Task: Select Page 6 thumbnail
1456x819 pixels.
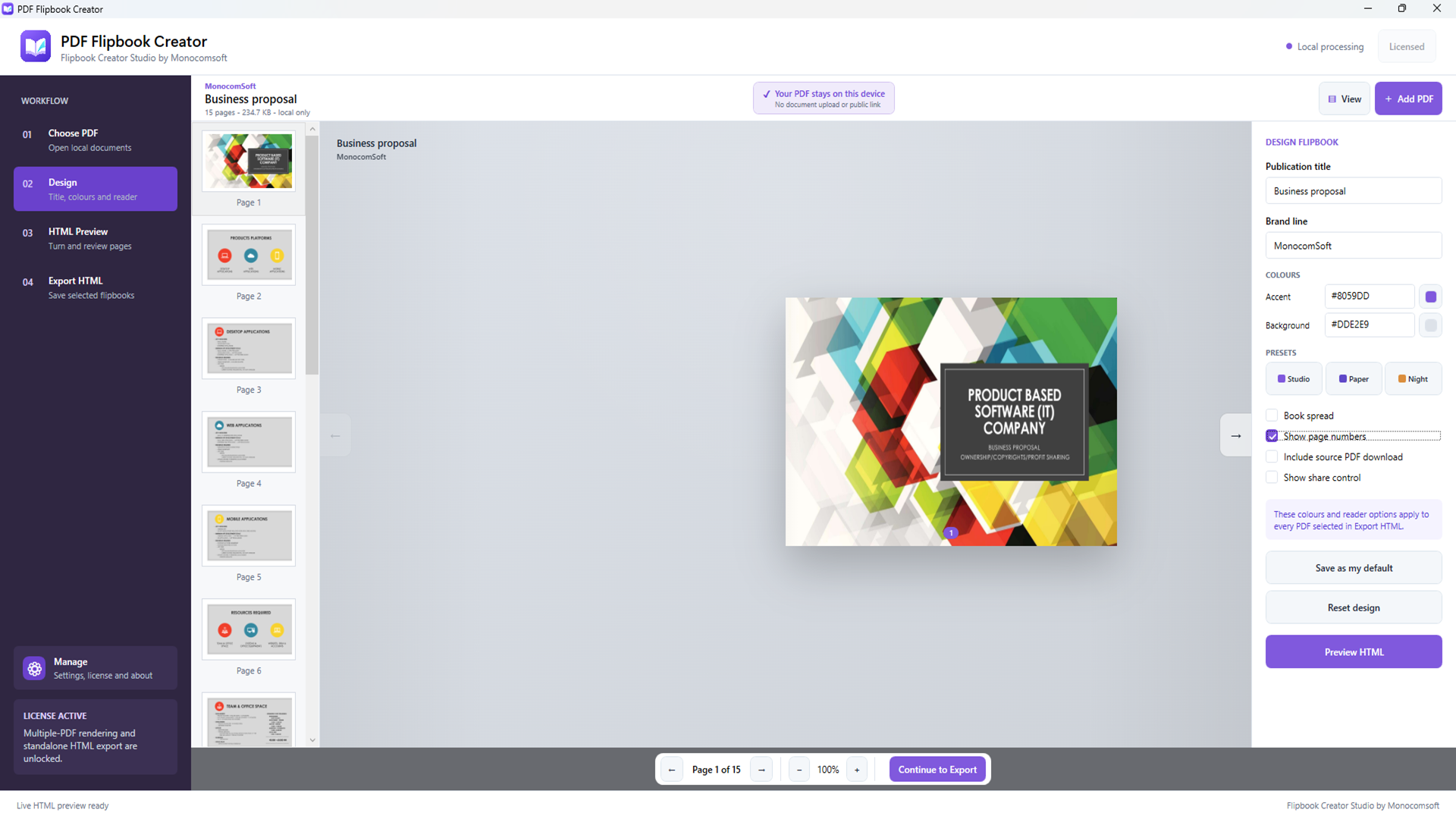Action: tap(249, 629)
